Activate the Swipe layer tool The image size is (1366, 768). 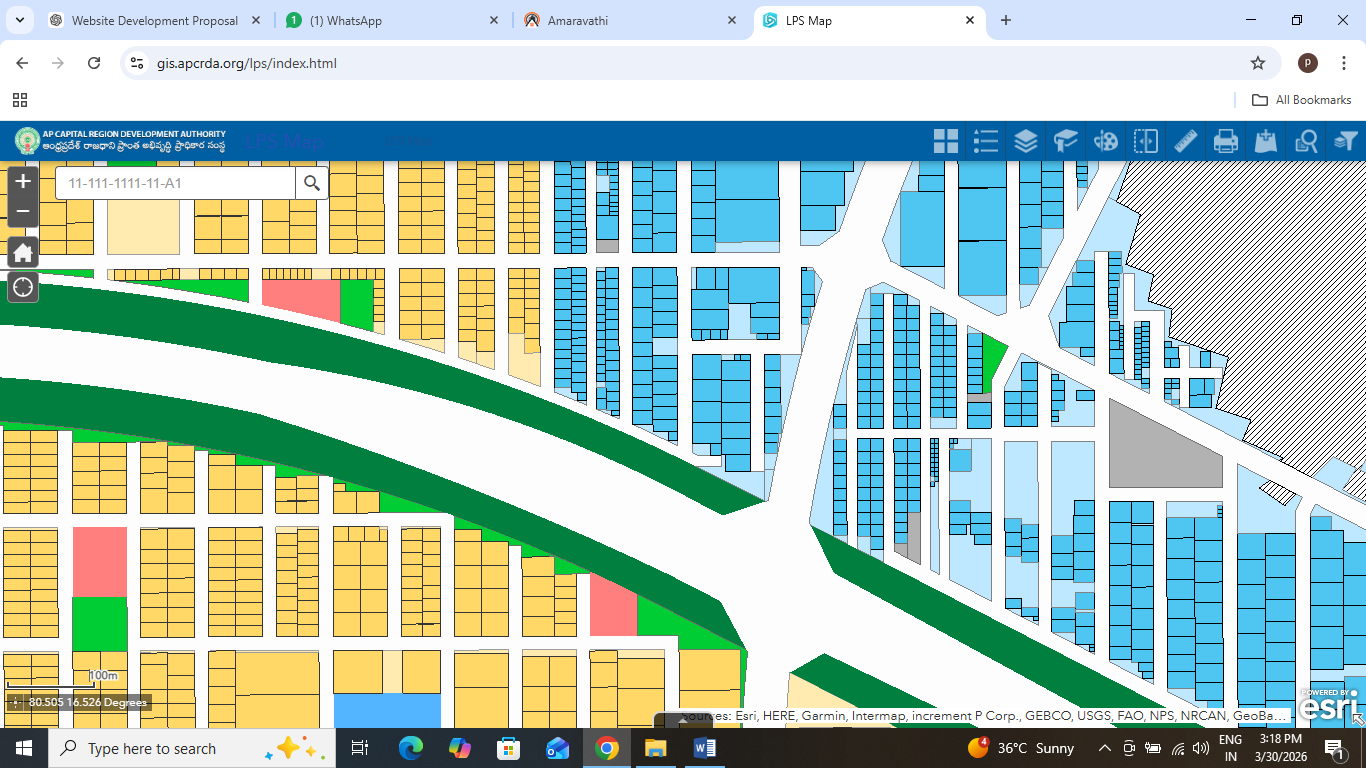pos(1146,141)
